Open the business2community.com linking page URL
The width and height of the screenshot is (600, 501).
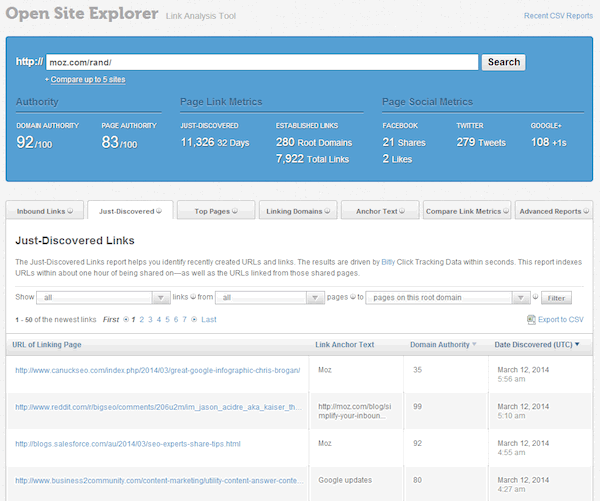click(x=159, y=480)
